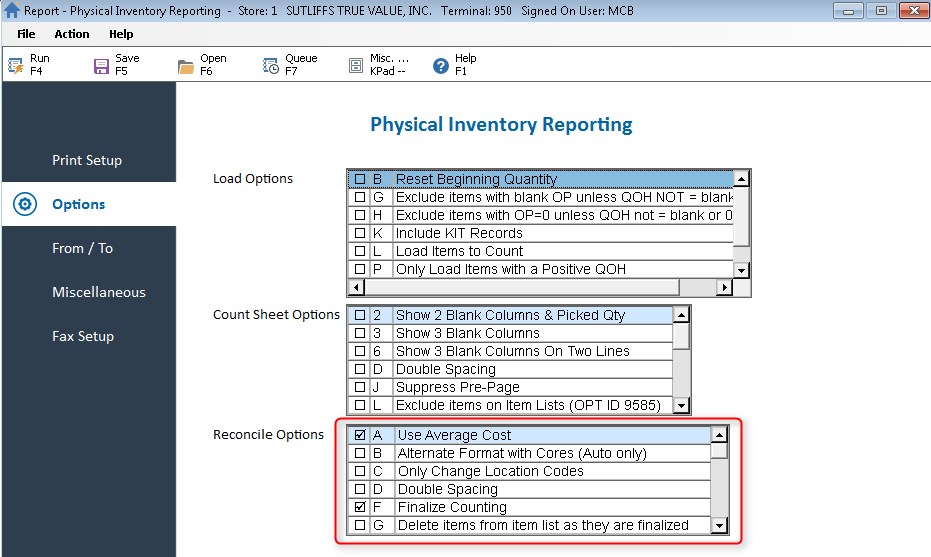Image resolution: width=931 pixels, height=557 pixels.
Task: Click the Queue F7 icon
Action: tap(271, 66)
